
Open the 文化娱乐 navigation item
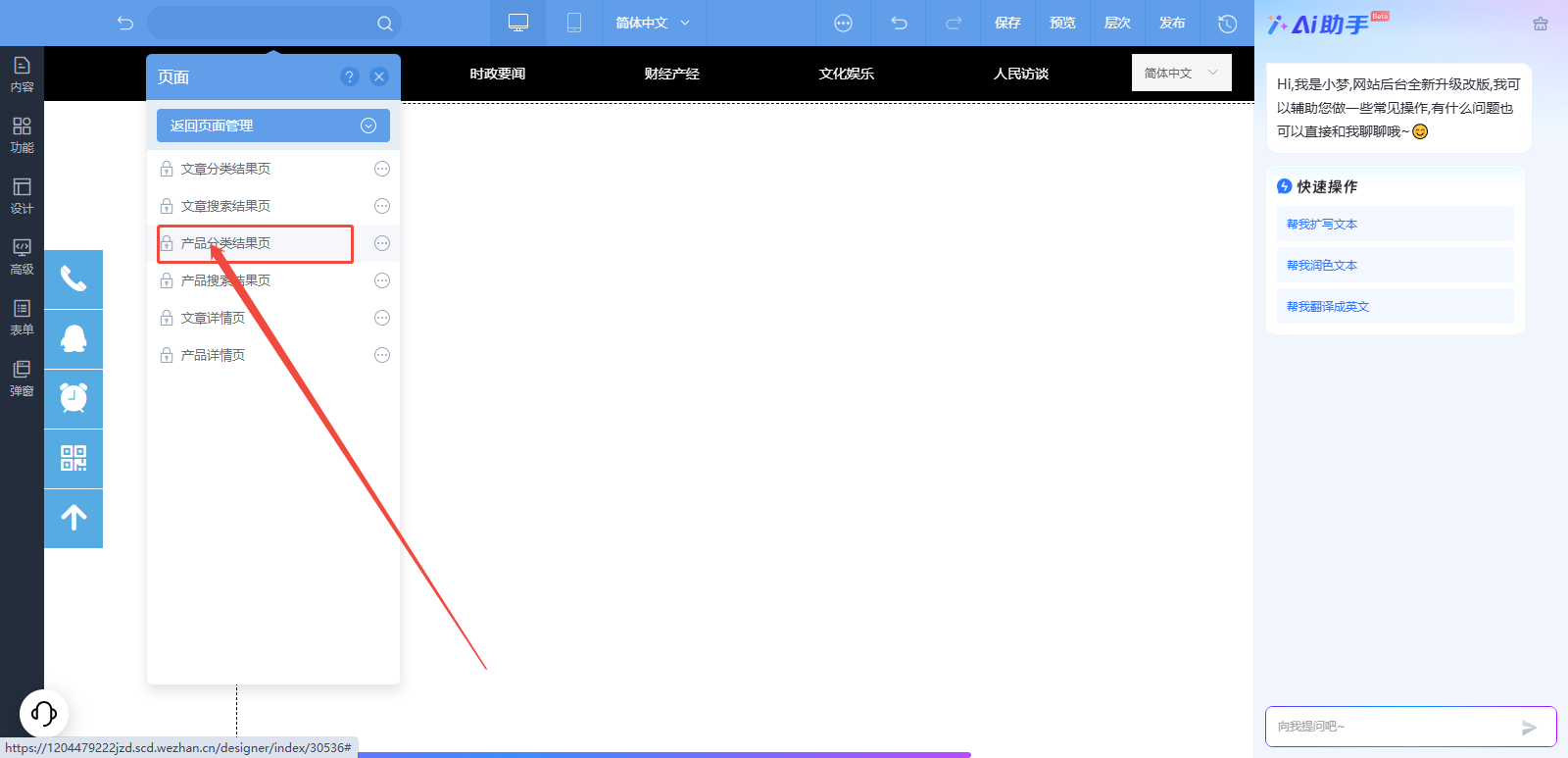pyautogui.click(x=847, y=74)
